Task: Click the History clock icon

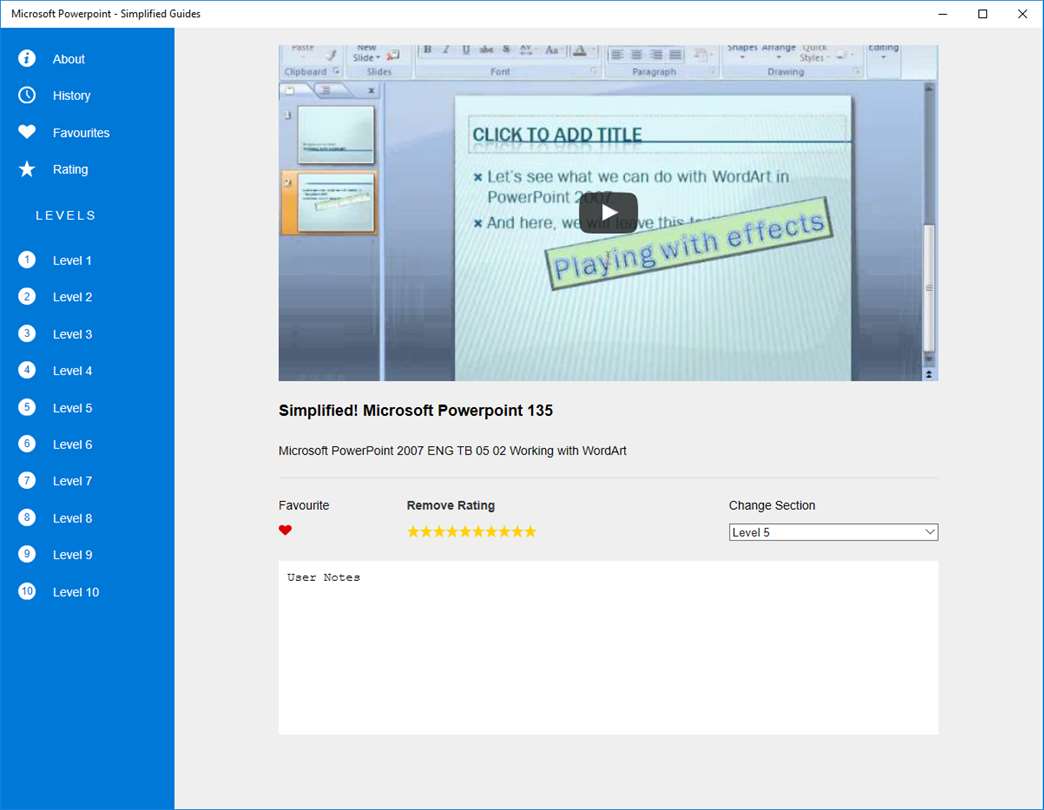Action: [x=27, y=95]
